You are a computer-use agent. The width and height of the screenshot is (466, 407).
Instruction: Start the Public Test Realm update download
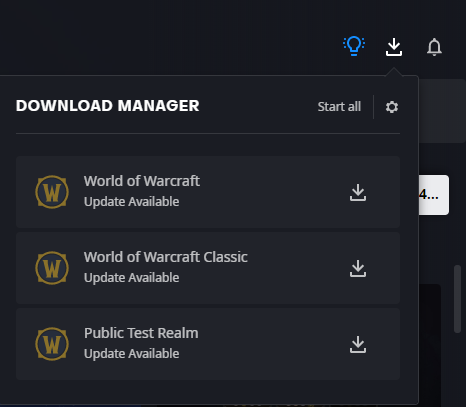358,344
